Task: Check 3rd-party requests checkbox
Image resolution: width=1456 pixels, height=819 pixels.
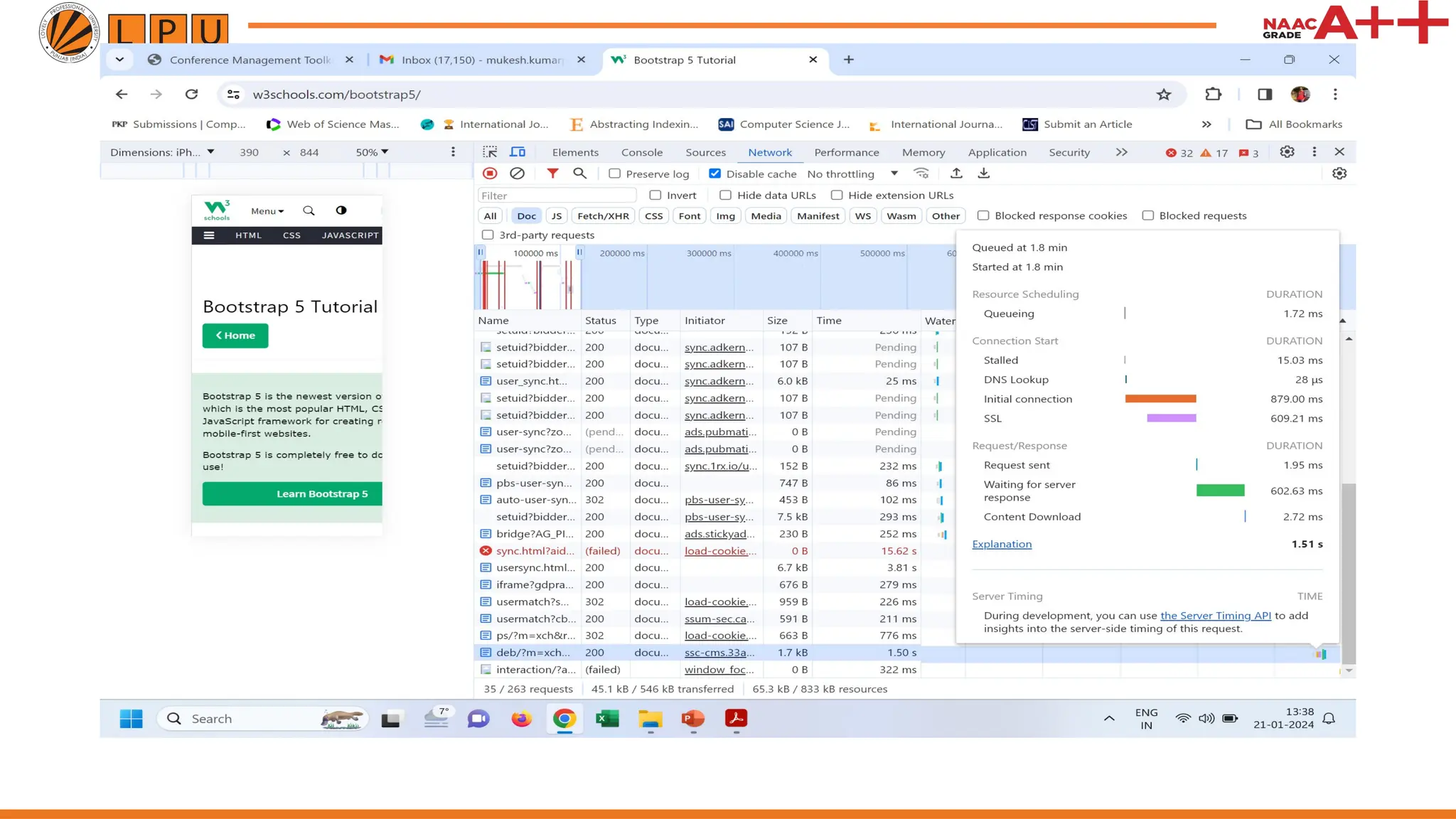Action: pos(488,235)
